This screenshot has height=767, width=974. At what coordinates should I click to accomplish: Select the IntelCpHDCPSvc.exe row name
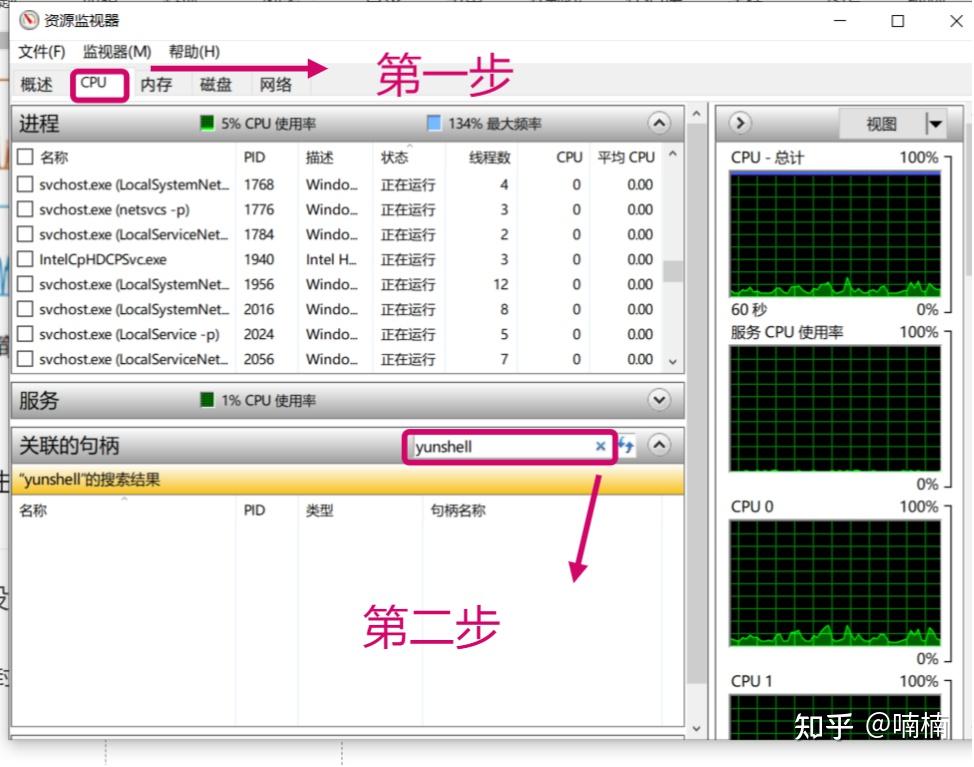point(102,260)
